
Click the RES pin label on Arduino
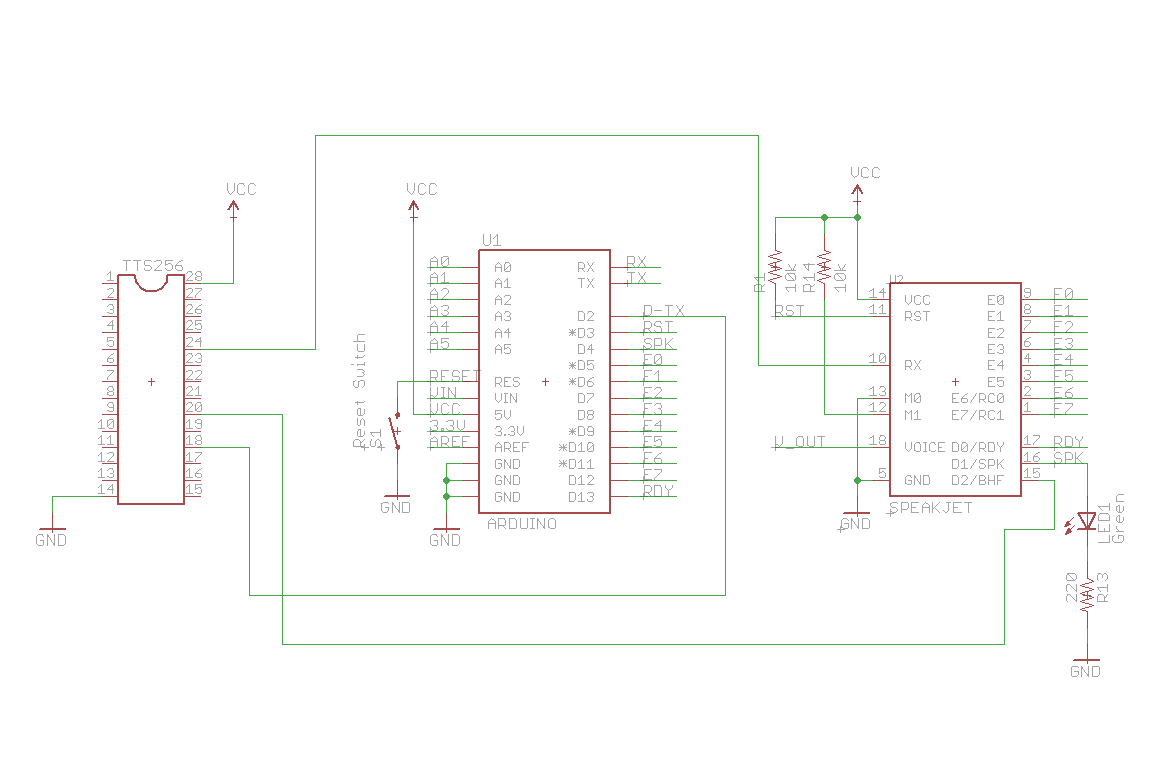pyautogui.click(x=507, y=382)
